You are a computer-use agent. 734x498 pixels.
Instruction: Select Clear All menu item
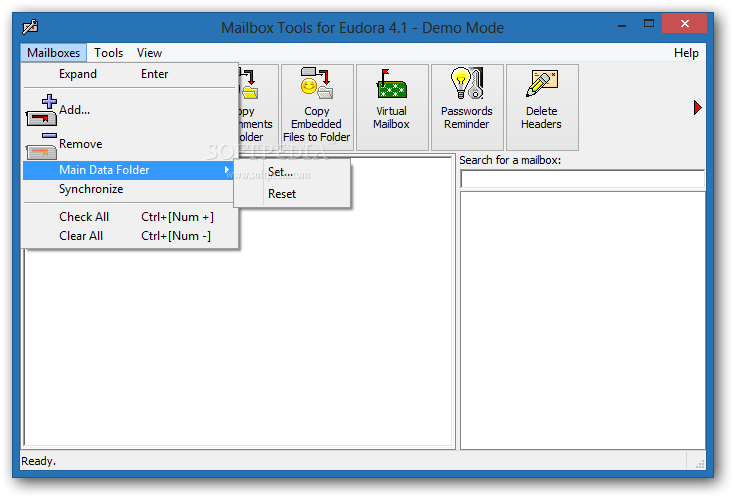[x=130, y=236]
